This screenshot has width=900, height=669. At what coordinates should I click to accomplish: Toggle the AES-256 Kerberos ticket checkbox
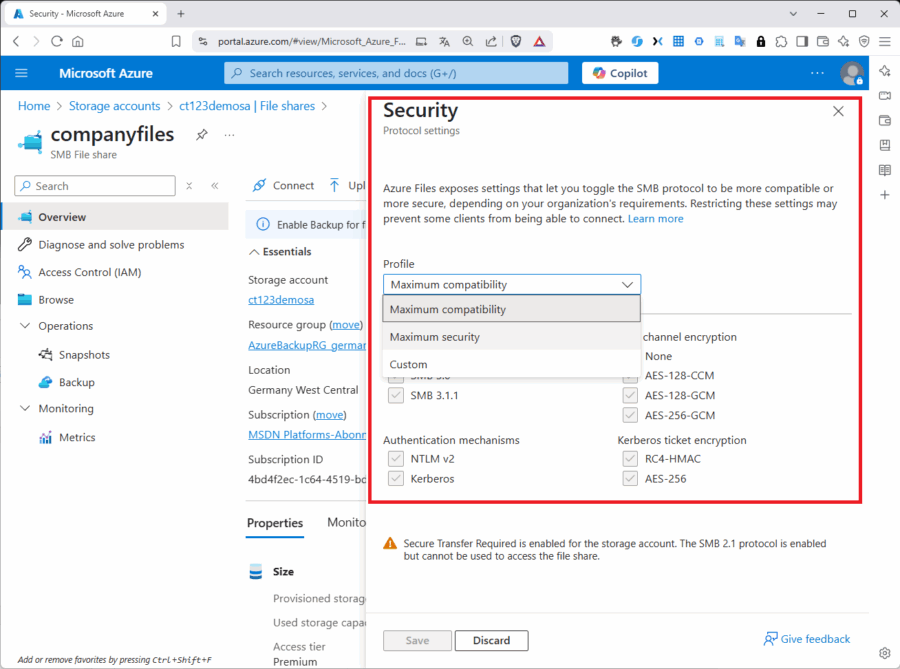pyautogui.click(x=630, y=479)
